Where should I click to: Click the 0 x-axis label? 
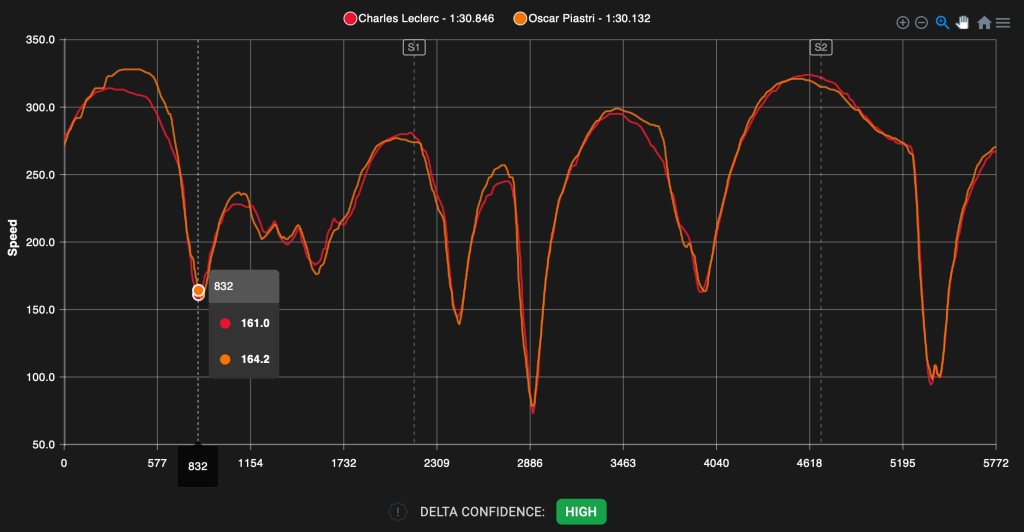(64, 463)
